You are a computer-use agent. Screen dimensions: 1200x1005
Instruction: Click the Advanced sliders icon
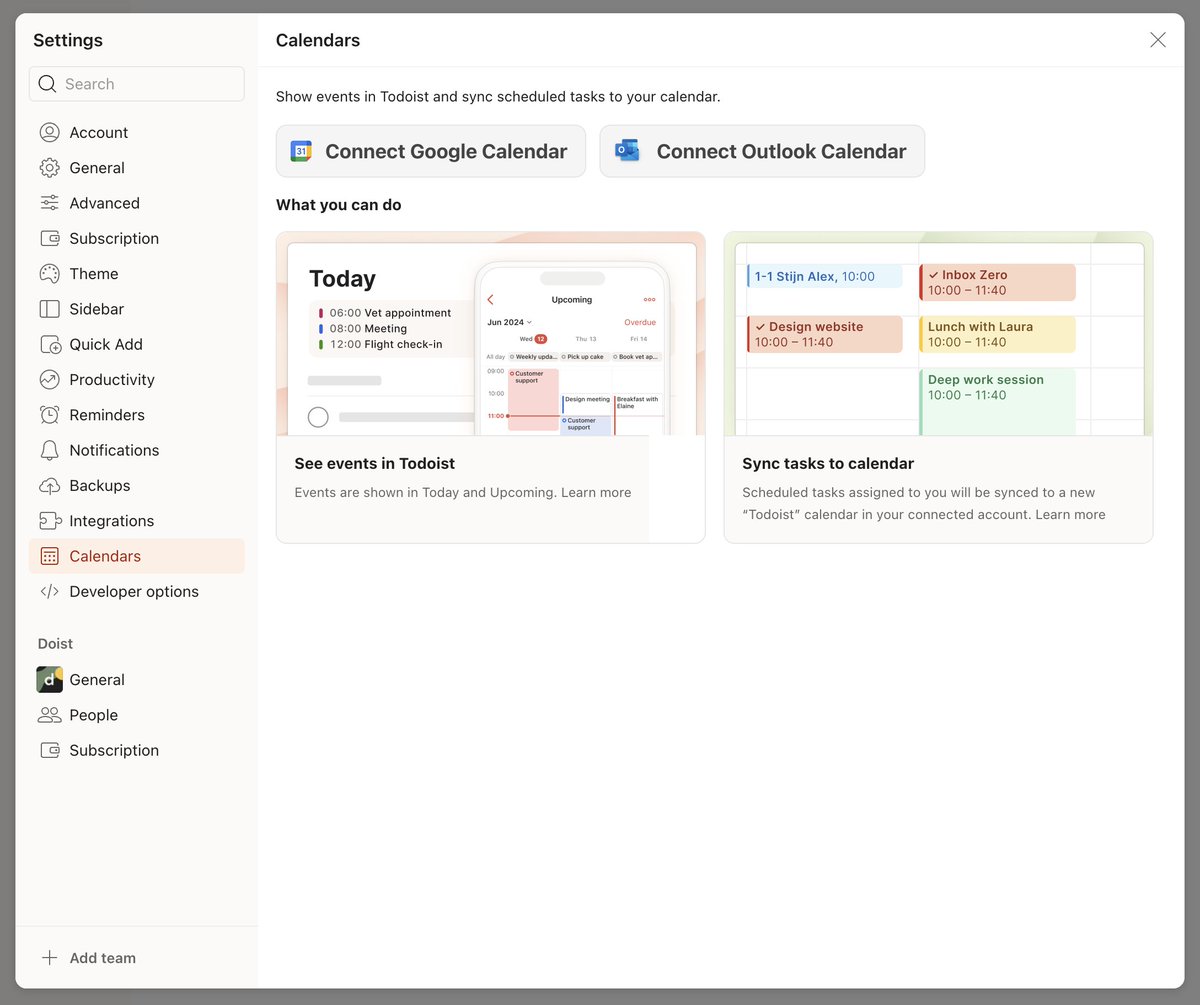tap(50, 203)
